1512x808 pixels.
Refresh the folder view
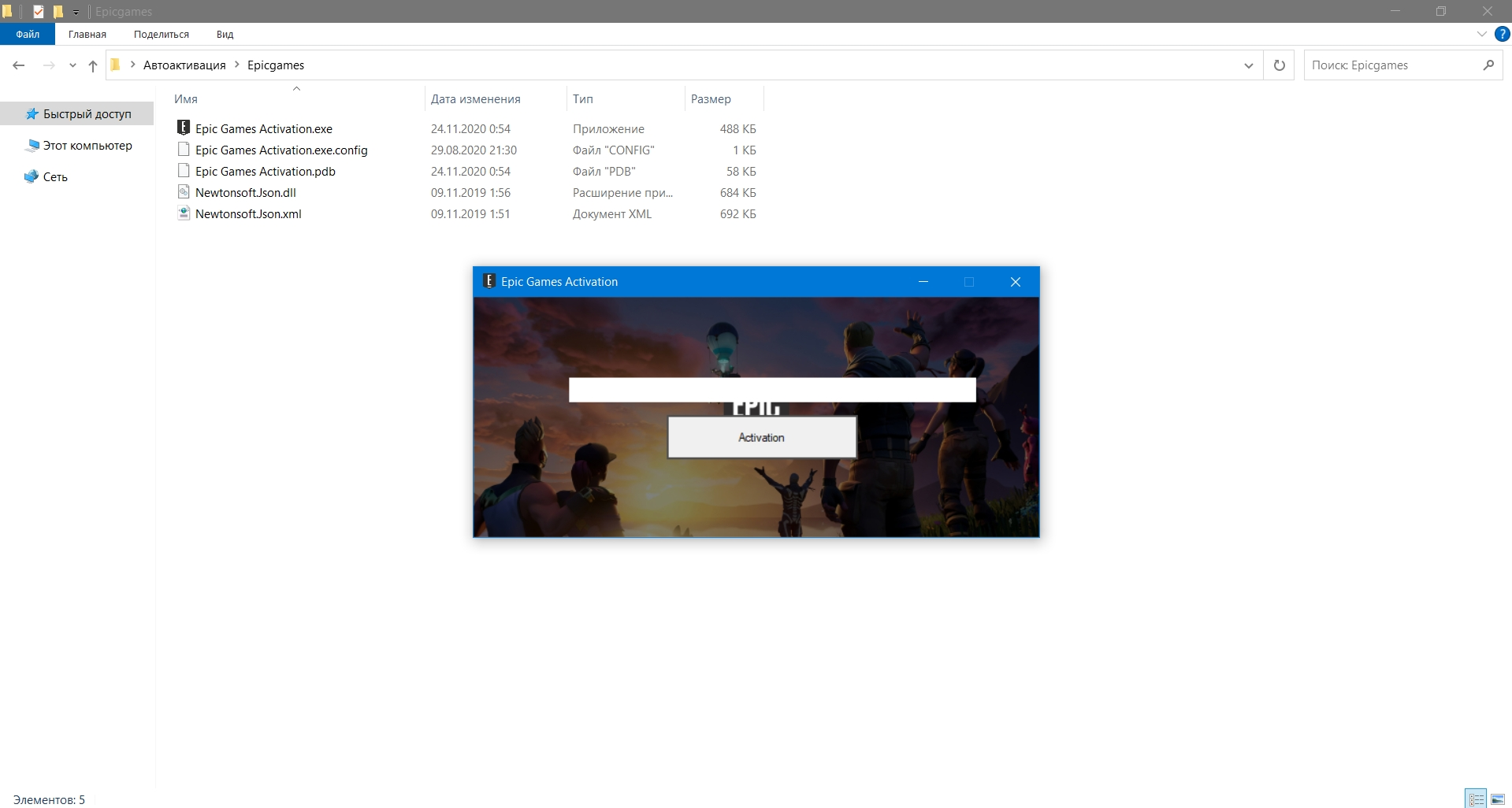pyautogui.click(x=1279, y=65)
